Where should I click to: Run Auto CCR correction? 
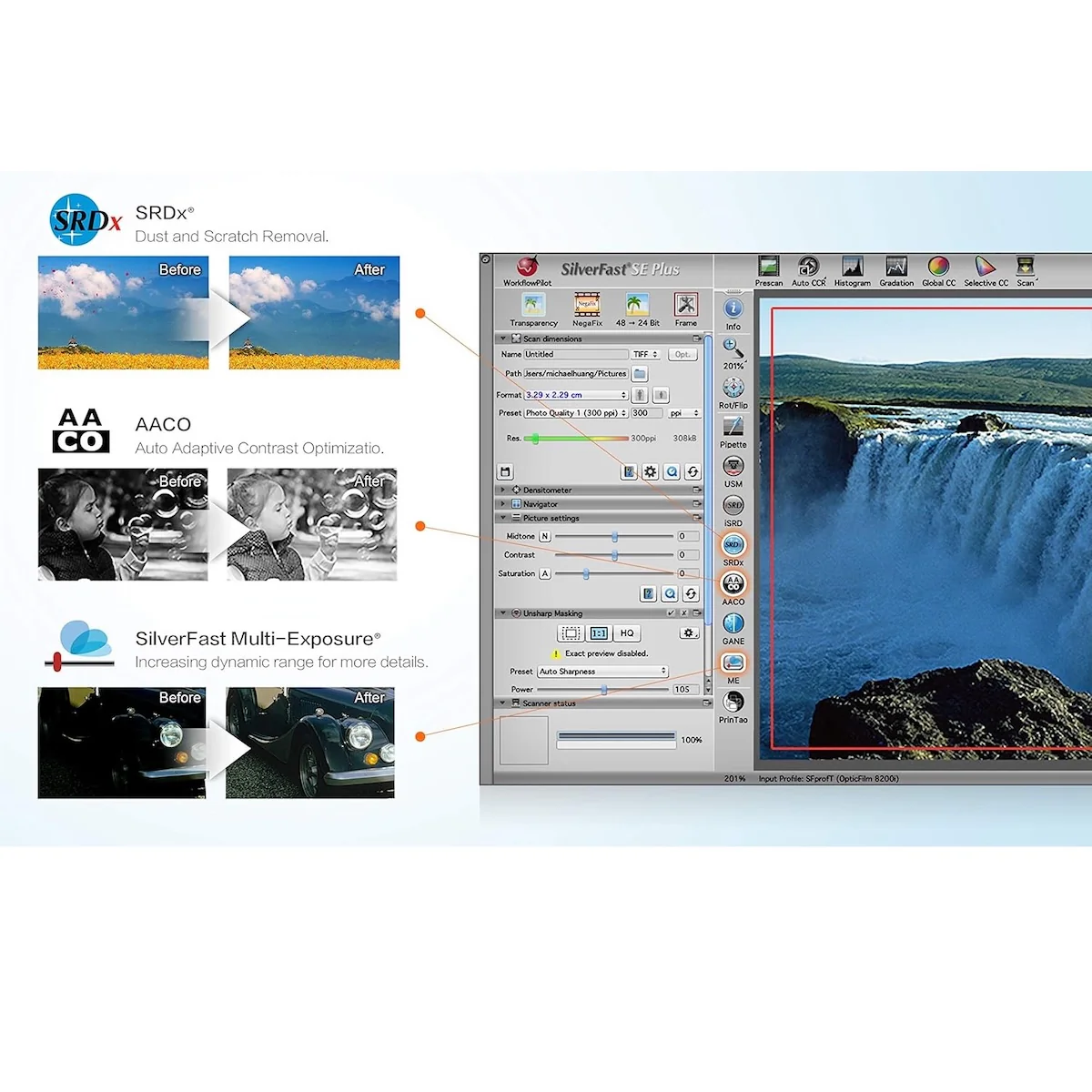click(808, 266)
